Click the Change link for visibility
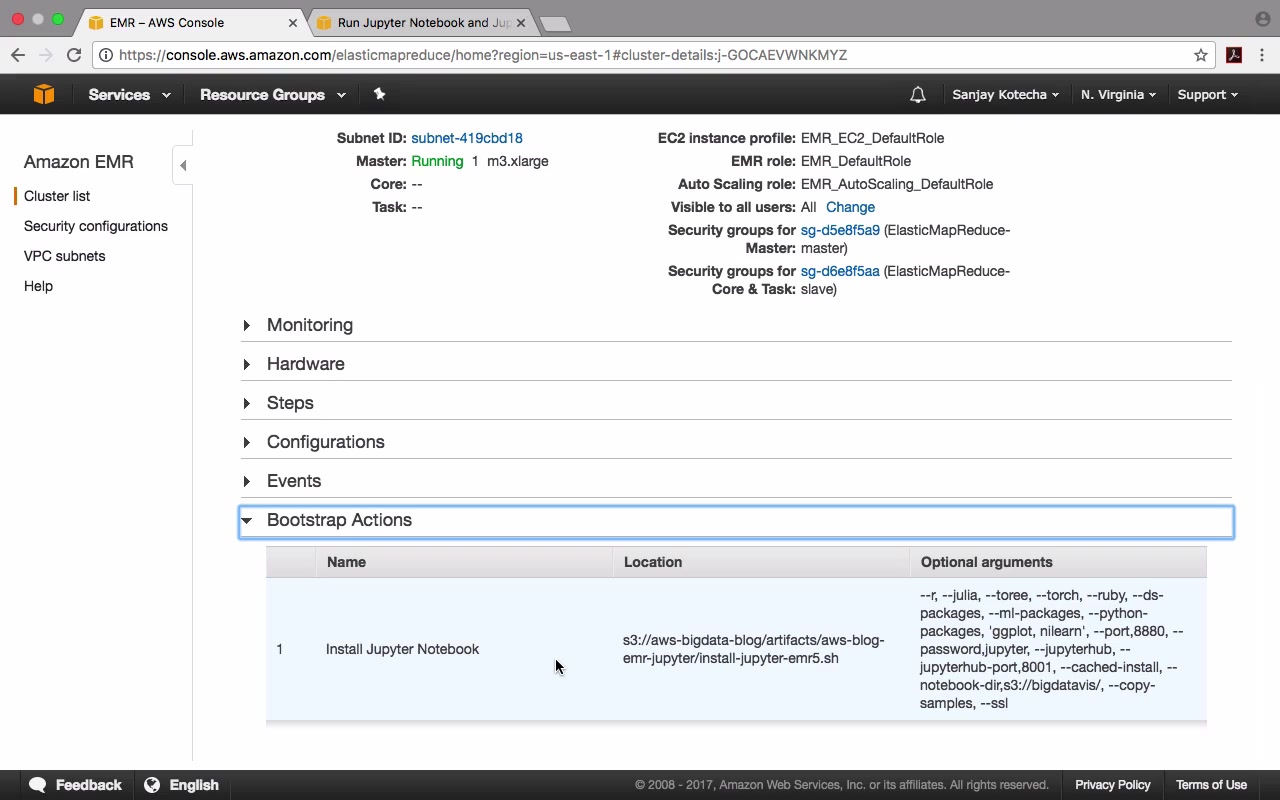The image size is (1280, 800). (850, 207)
